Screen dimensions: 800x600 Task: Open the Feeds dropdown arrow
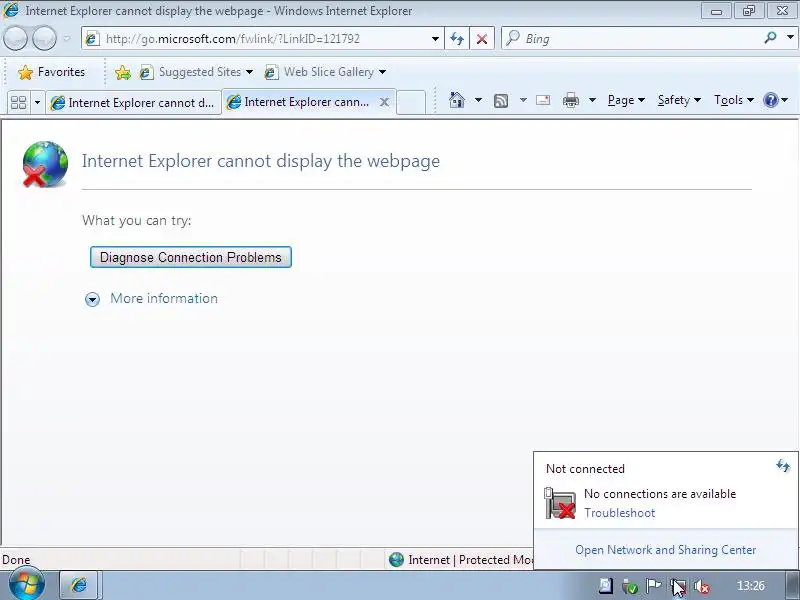click(523, 100)
